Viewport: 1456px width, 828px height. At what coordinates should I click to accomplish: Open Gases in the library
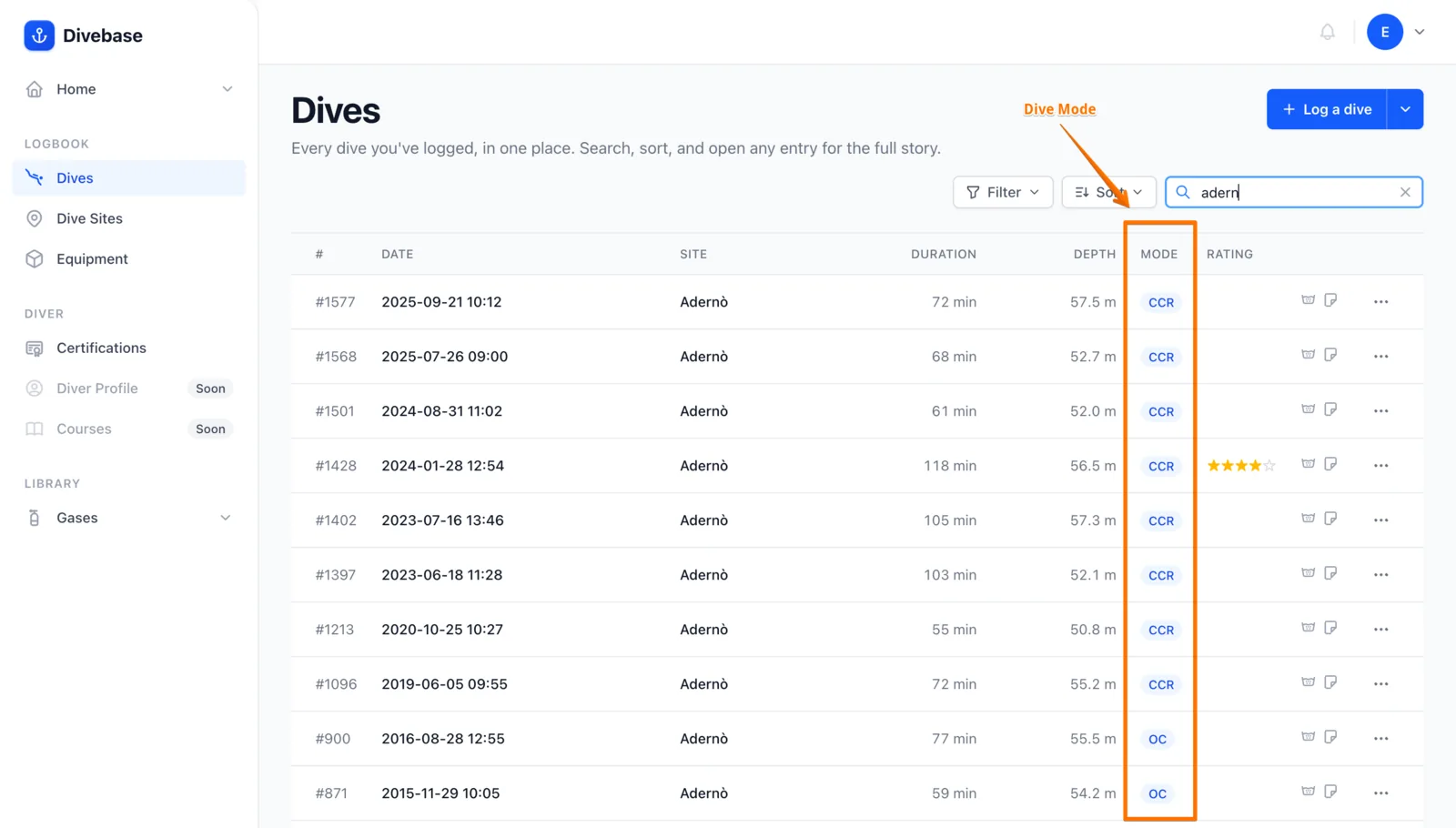pyautogui.click(x=128, y=518)
